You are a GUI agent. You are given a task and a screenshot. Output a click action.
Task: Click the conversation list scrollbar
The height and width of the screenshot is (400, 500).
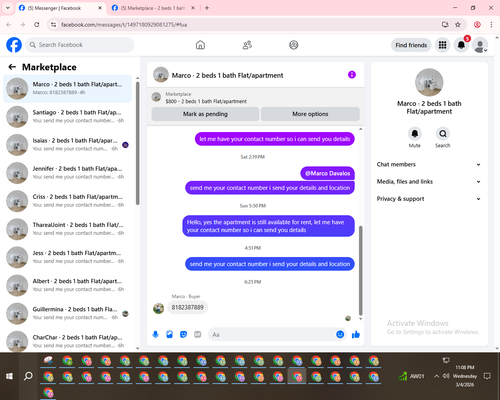(x=137, y=143)
